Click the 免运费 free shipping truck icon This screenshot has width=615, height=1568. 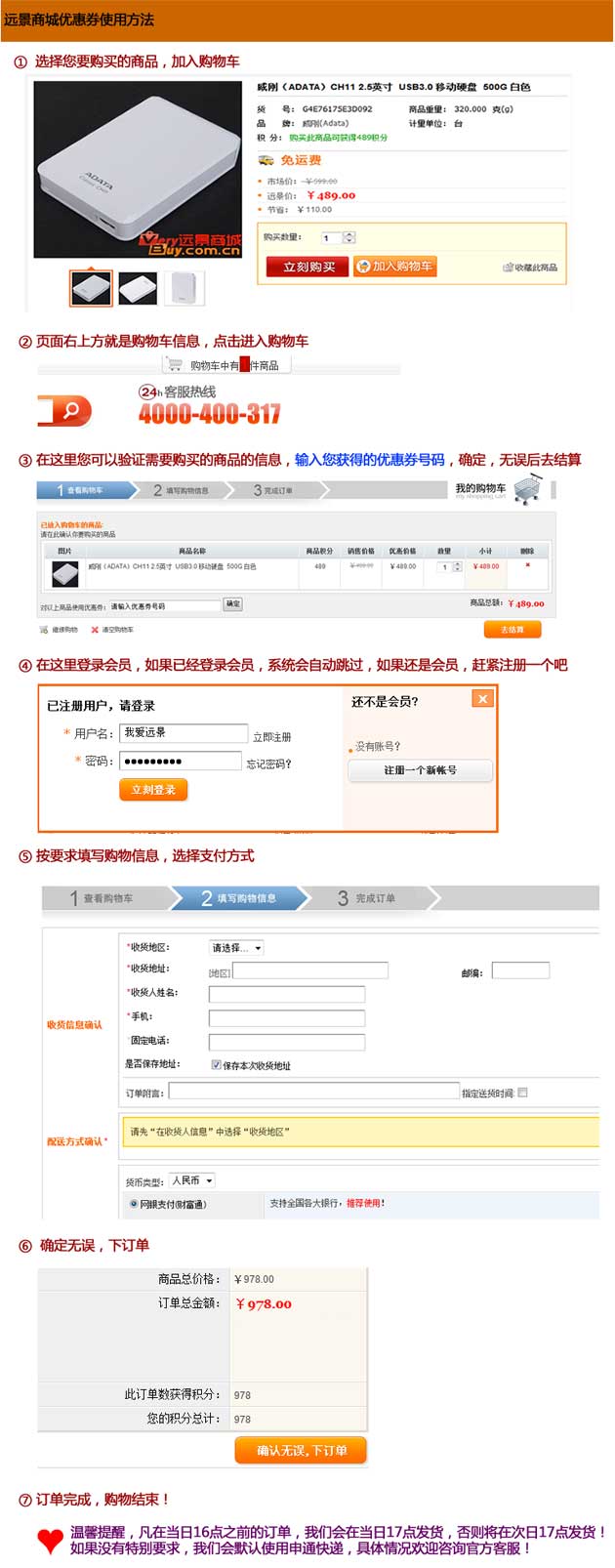coord(266,160)
